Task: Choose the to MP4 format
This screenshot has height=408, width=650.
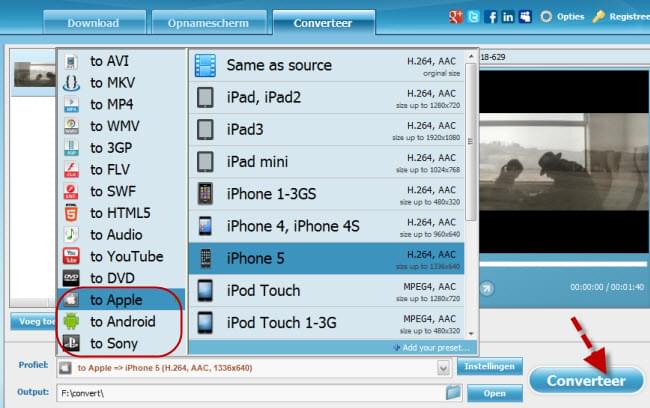Action: [121, 104]
